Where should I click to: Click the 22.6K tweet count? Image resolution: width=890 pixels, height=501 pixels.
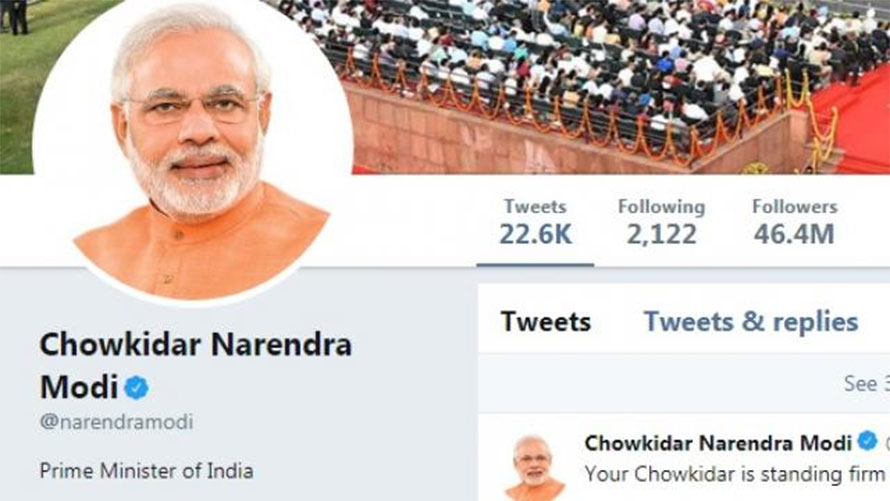(535, 234)
